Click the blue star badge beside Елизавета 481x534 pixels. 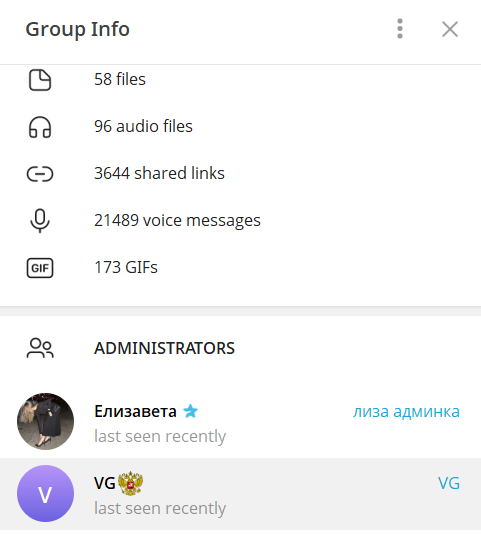point(190,411)
